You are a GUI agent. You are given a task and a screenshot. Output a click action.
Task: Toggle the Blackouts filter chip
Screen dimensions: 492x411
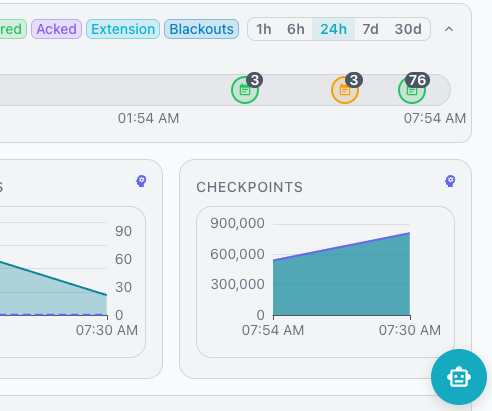tap(201, 29)
